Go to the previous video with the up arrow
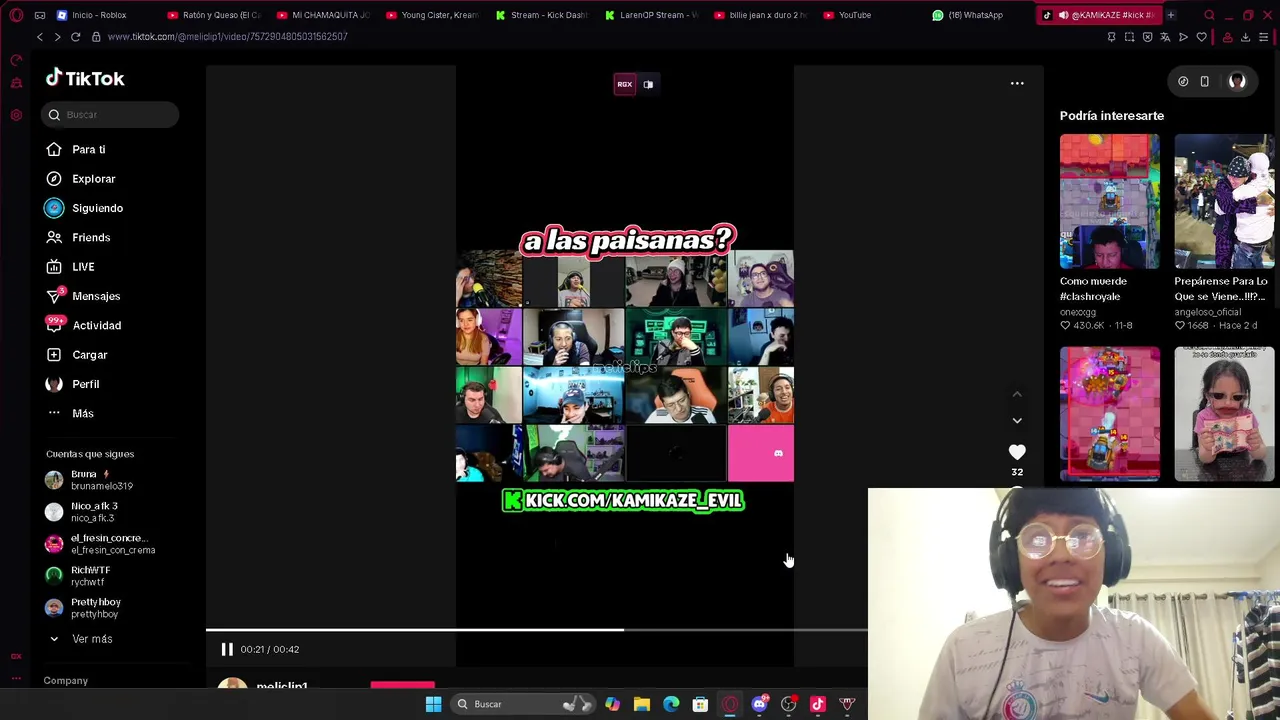This screenshot has width=1280, height=720. tap(1017, 395)
